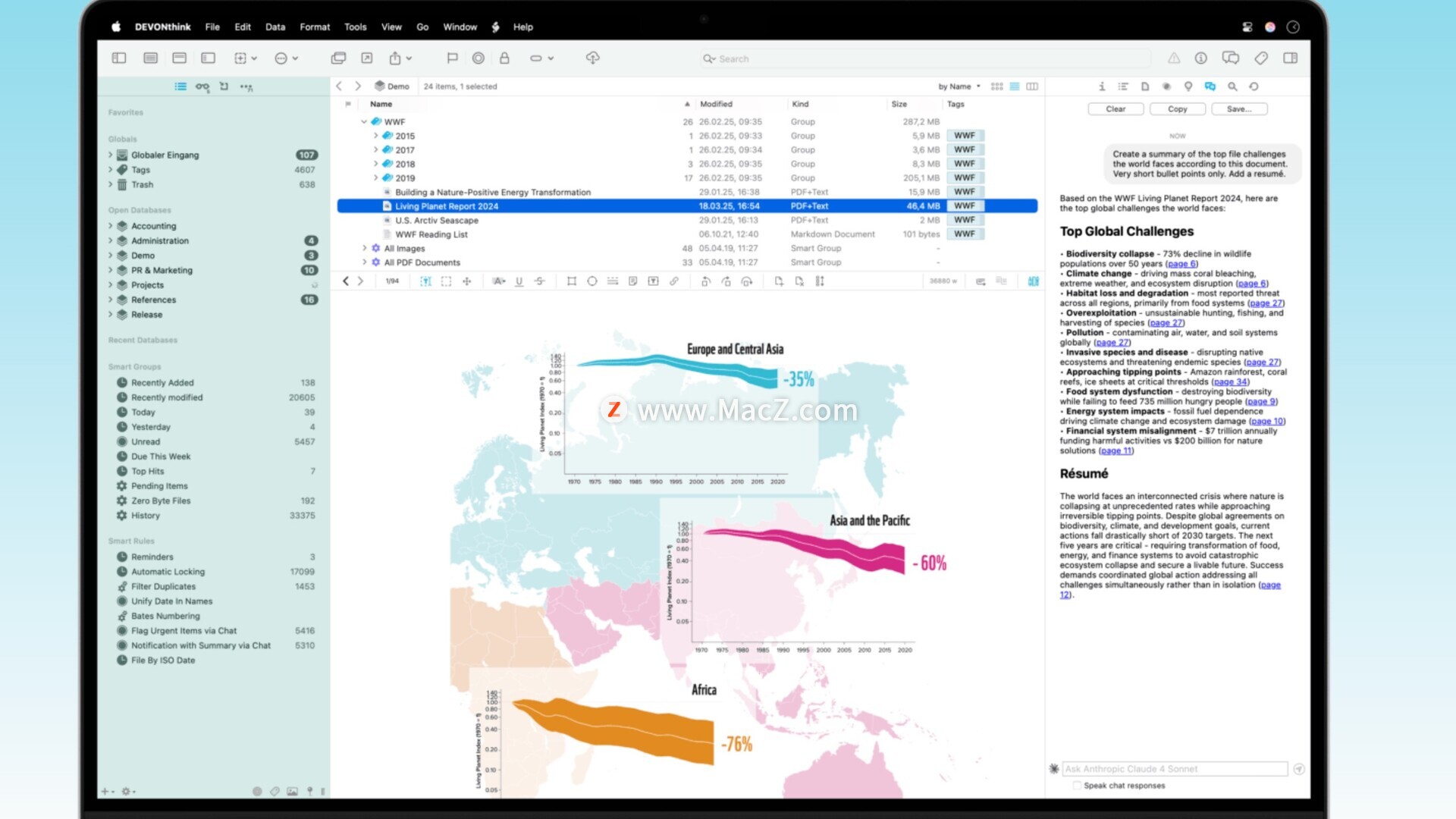The image size is (1456, 819).
Task: Open the Go menu
Action: 422,27
